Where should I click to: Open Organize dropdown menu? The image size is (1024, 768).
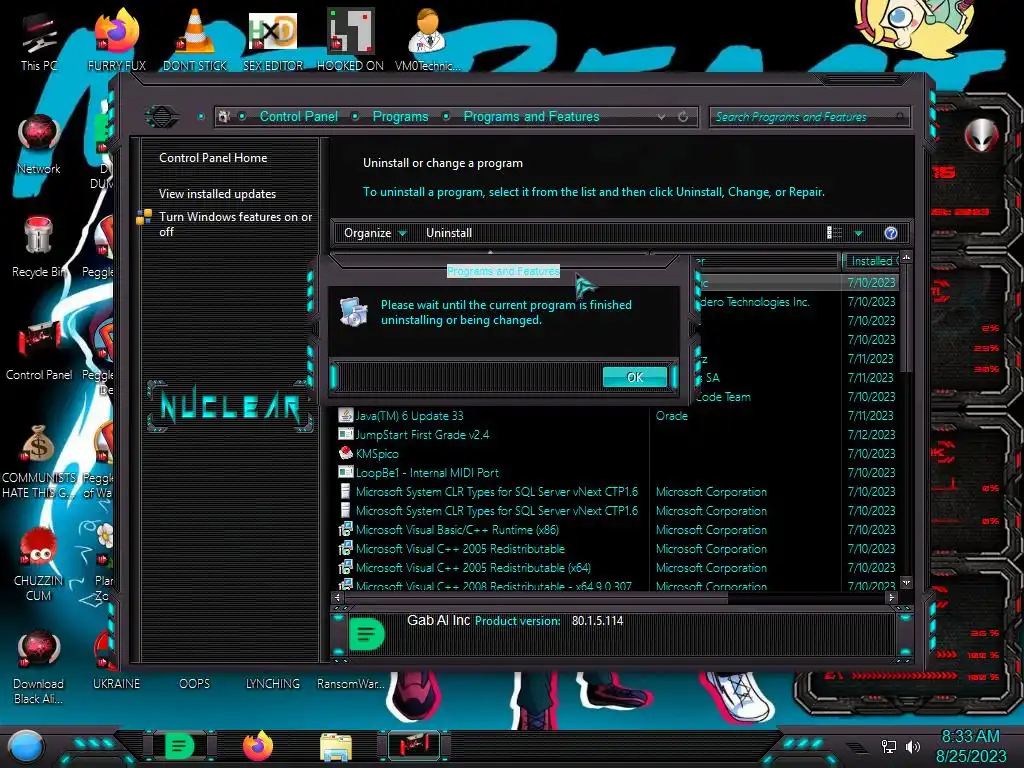point(375,233)
